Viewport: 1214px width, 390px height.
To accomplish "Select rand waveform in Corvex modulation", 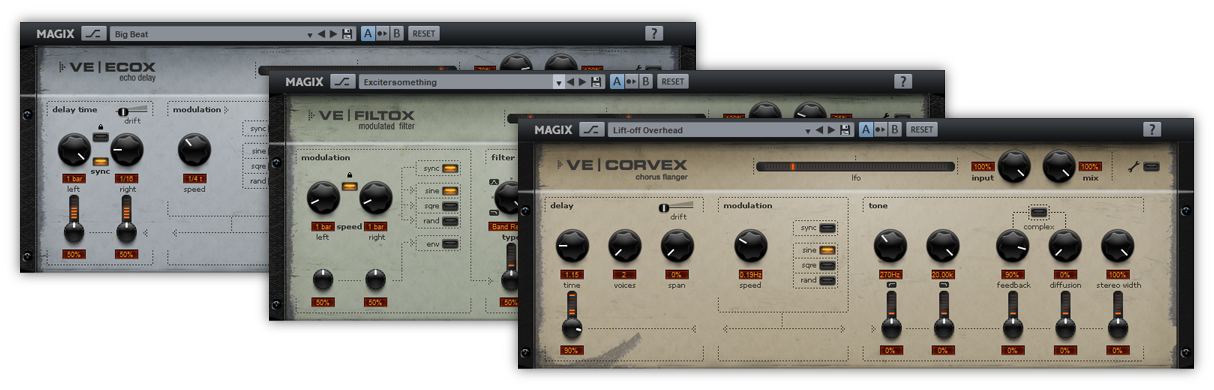I will point(827,281).
